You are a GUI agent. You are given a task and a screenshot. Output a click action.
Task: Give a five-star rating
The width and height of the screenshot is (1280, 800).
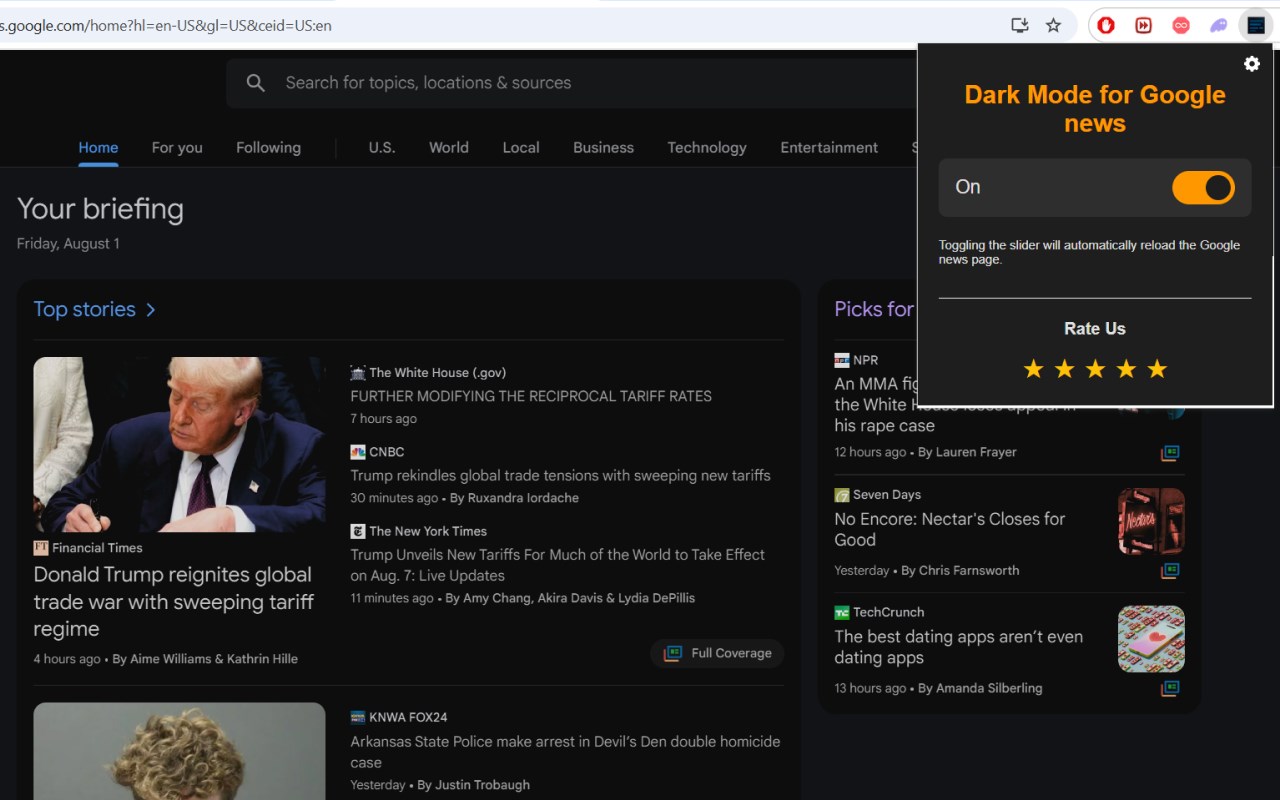click(1157, 370)
